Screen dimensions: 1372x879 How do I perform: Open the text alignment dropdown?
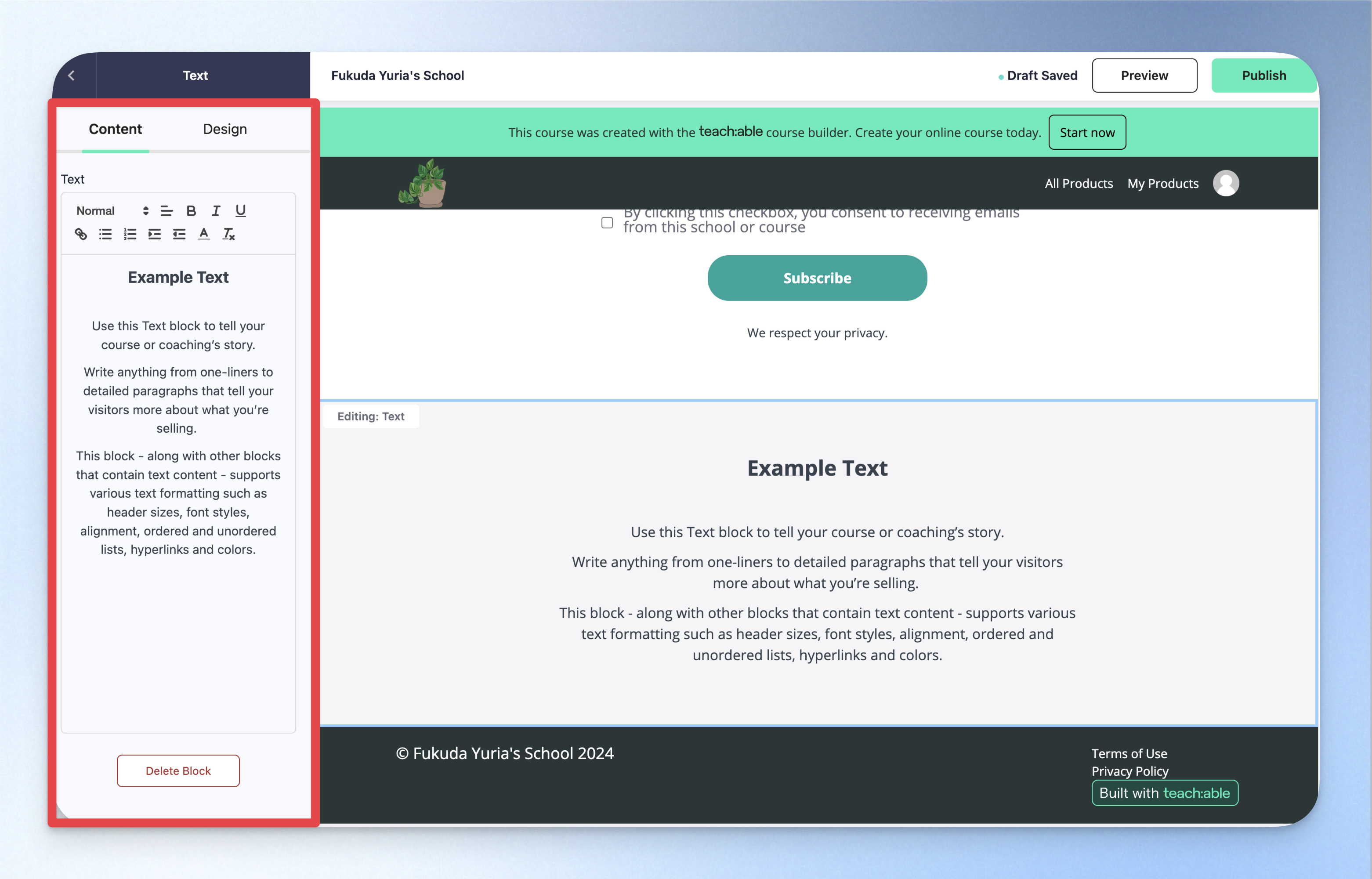pyautogui.click(x=167, y=210)
